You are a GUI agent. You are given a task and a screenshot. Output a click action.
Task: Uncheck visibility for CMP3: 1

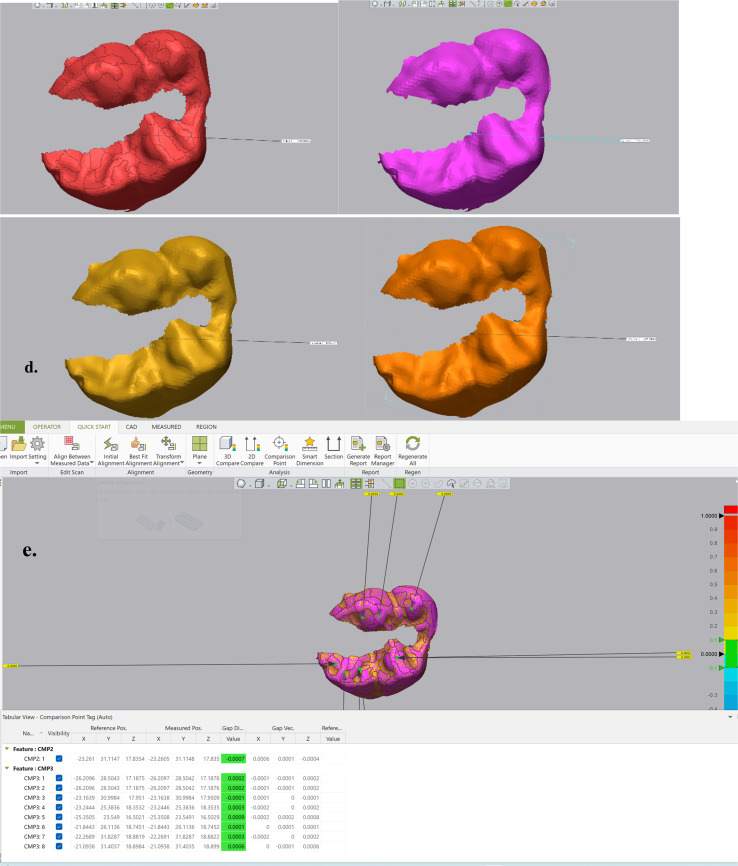[x=59, y=778]
